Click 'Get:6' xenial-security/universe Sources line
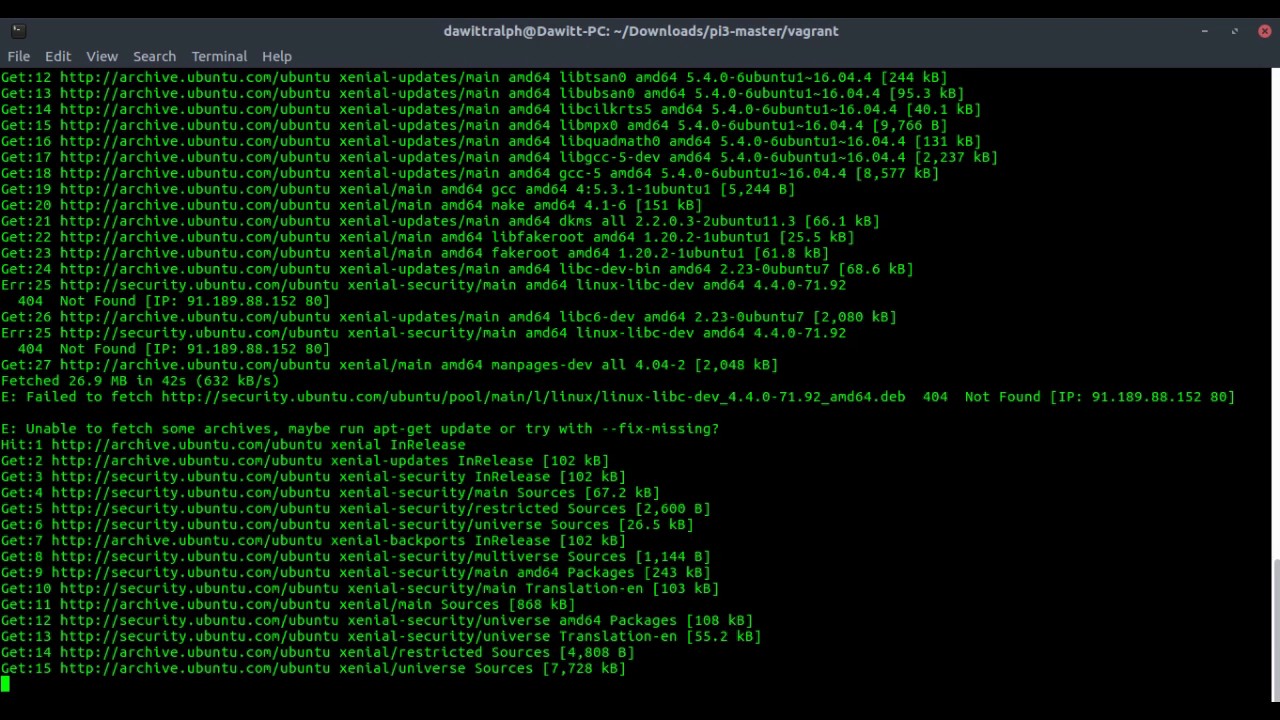 (x=347, y=525)
